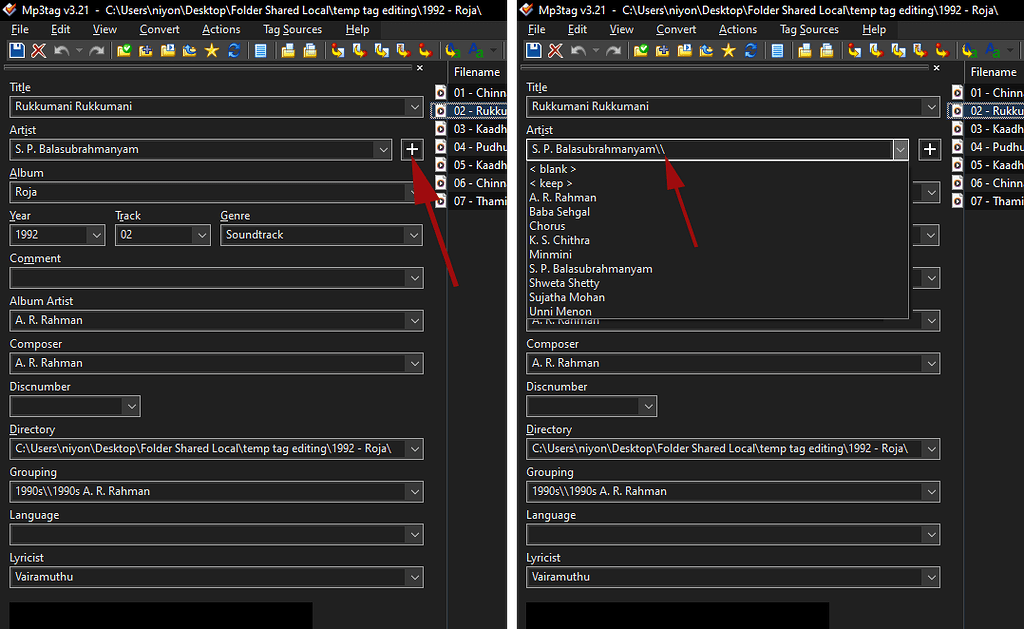Click the Undo arrow in left window toolbar
1024x629 pixels.
(x=61, y=50)
